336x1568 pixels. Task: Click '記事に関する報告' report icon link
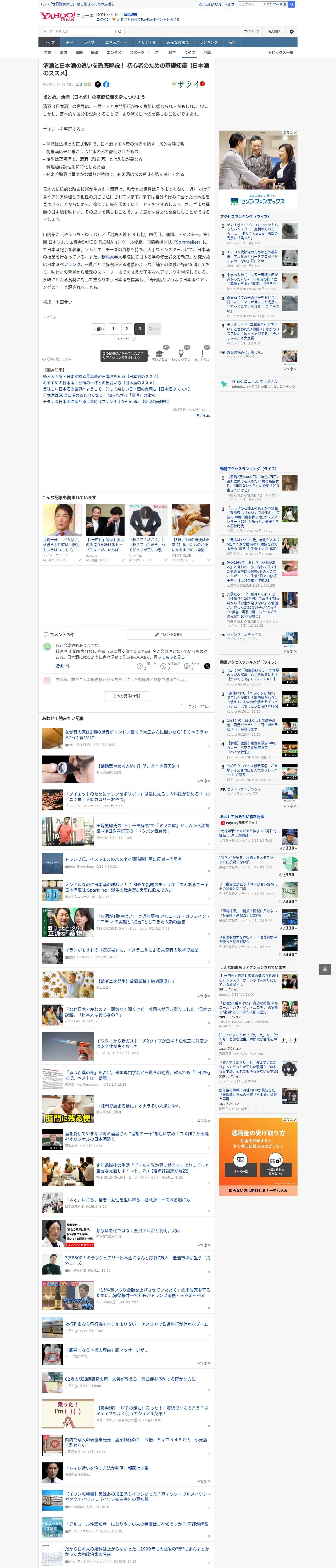pos(57,359)
